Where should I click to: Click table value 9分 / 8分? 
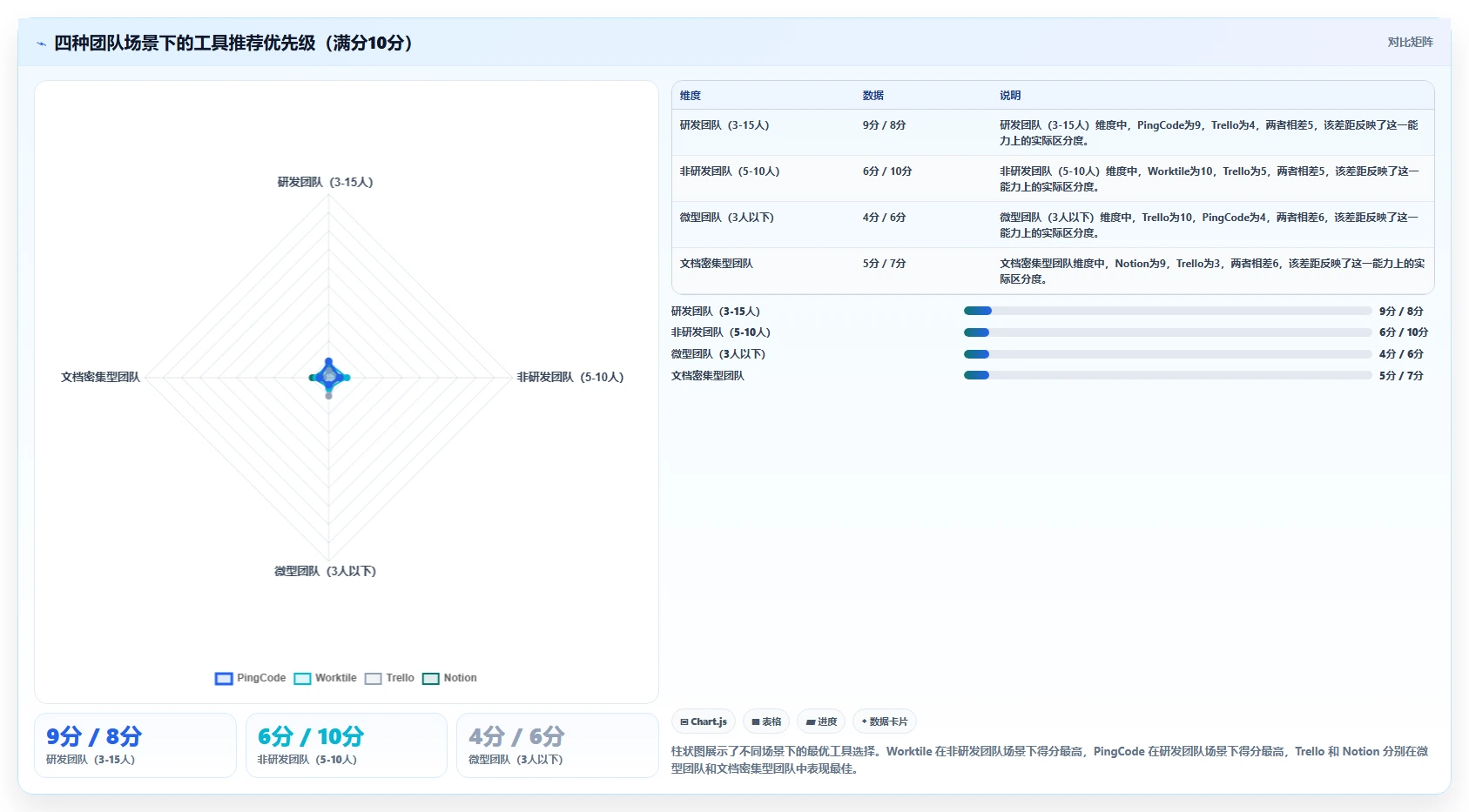pyautogui.click(x=885, y=125)
